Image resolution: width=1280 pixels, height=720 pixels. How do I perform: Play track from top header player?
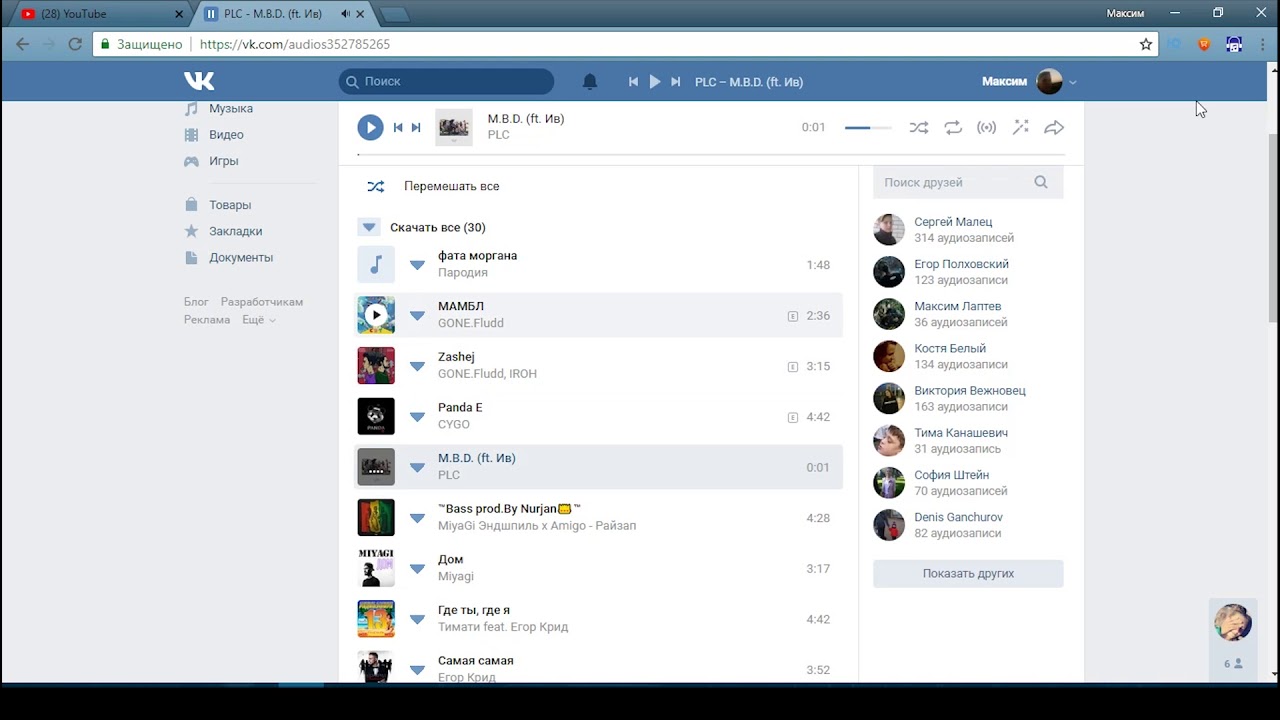point(655,82)
